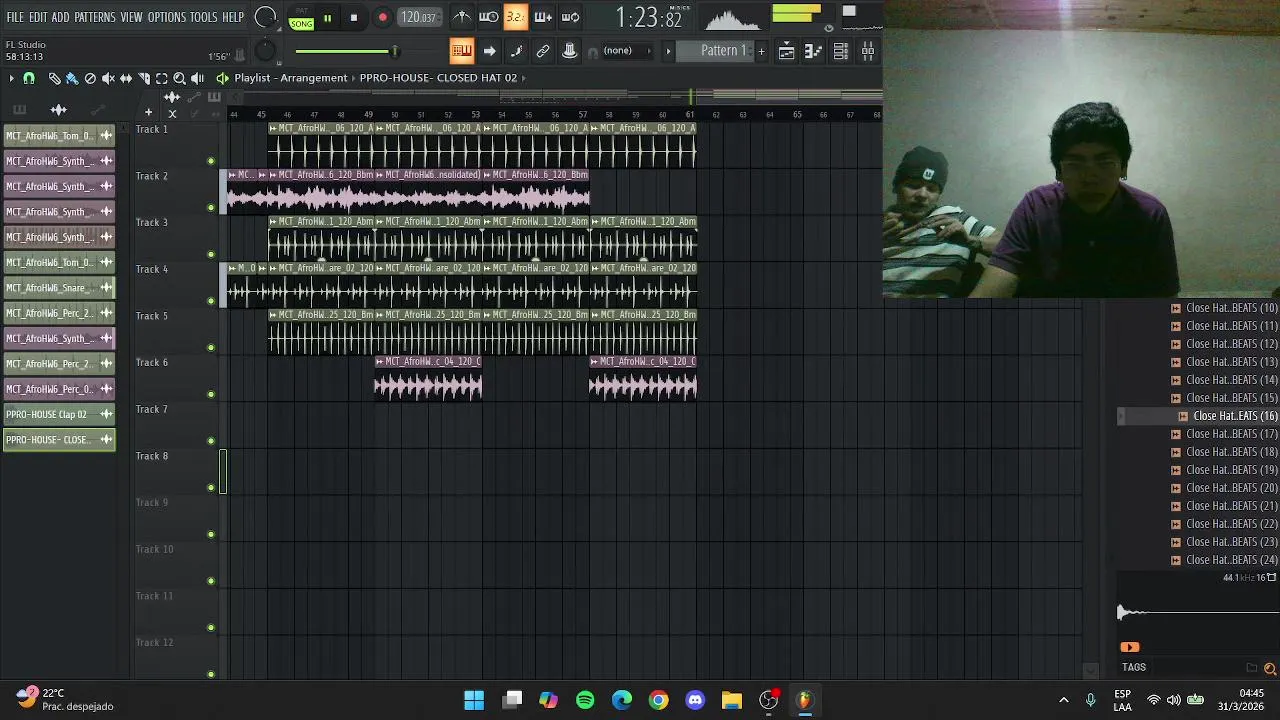Select the playback/scrub speaker tool
1280x720 pixels.
pos(198,78)
